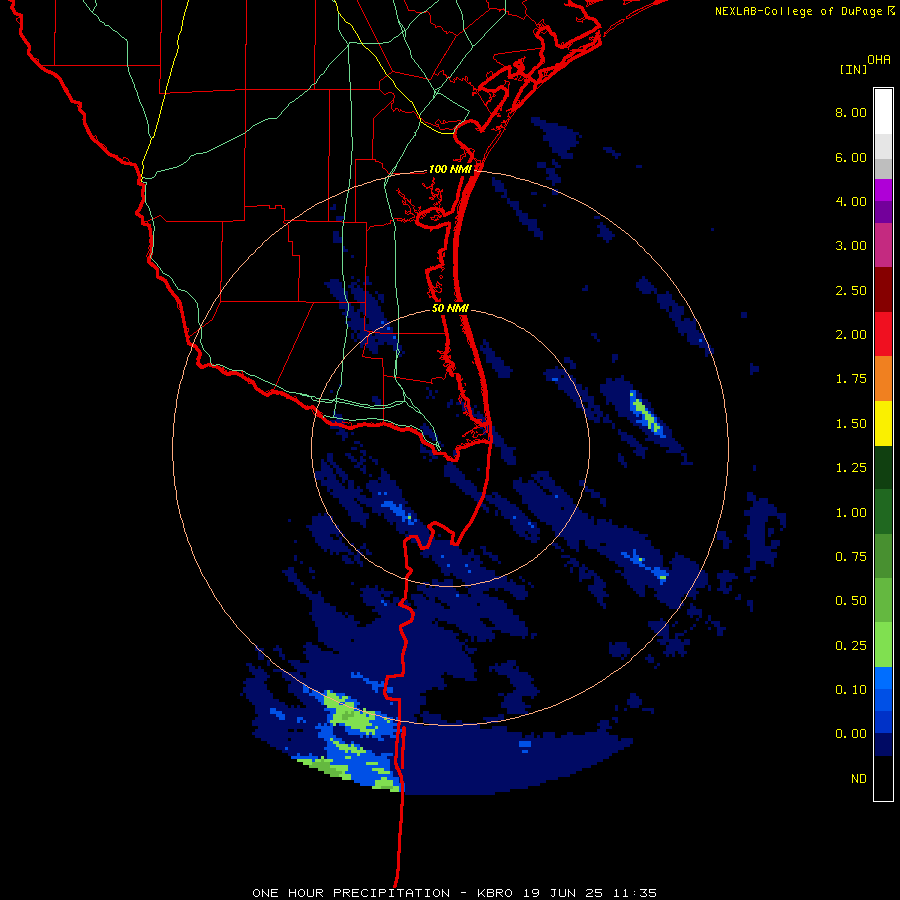Image resolution: width=900 pixels, height=900 pixels.
Task: Pick the pink swatch beside 3.00
Action: [883, 246]
